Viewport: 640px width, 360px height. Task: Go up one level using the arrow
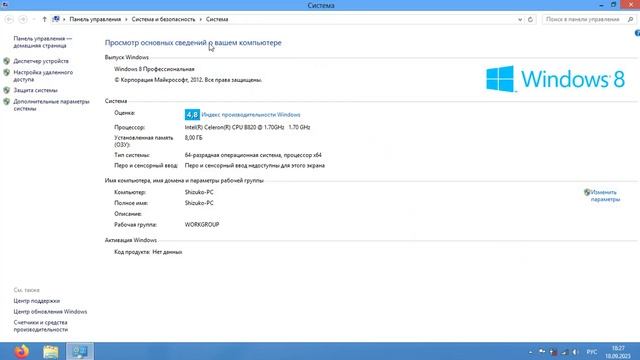(x=44, y=19)
